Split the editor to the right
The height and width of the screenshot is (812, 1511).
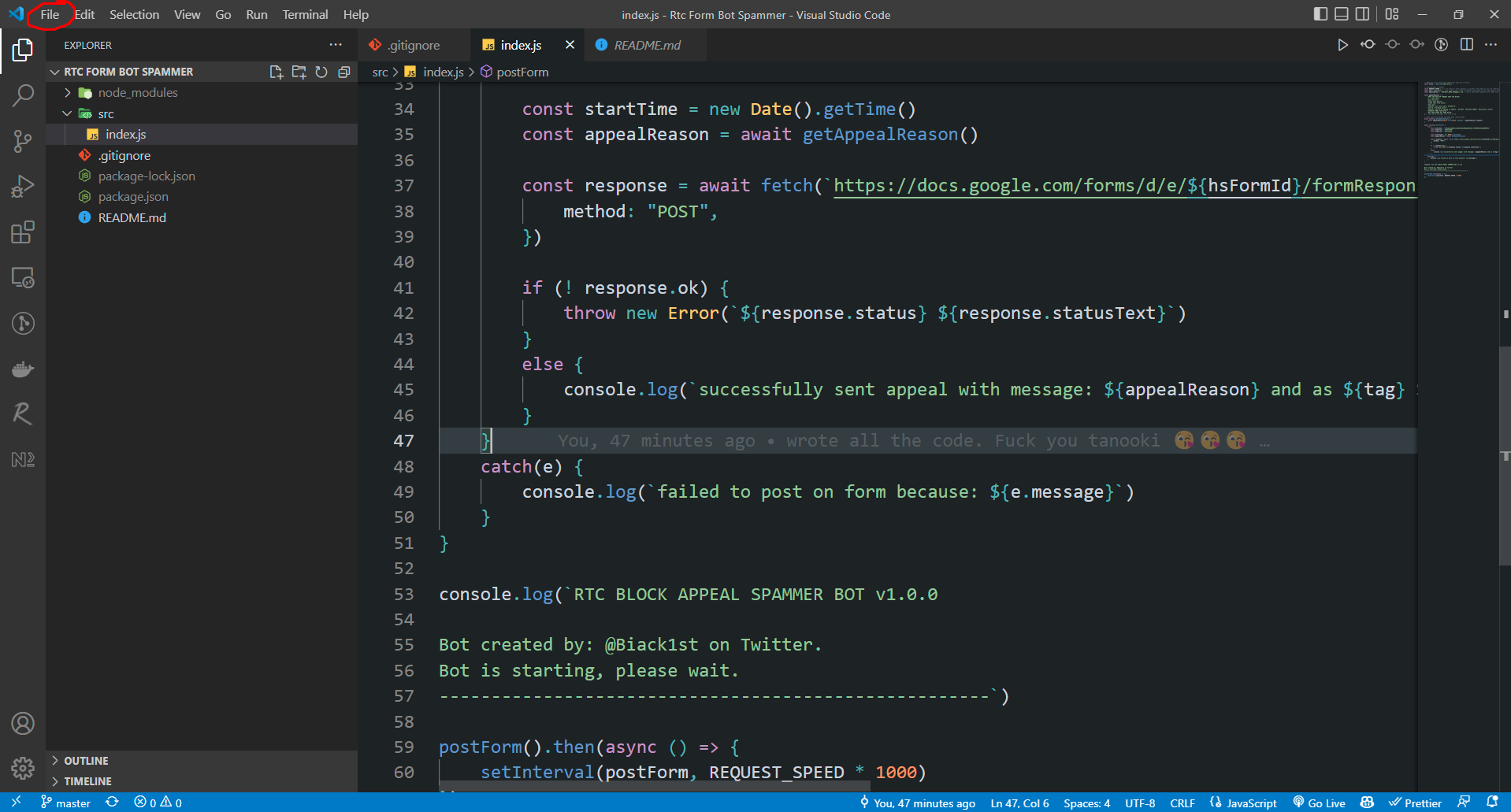1467,45
